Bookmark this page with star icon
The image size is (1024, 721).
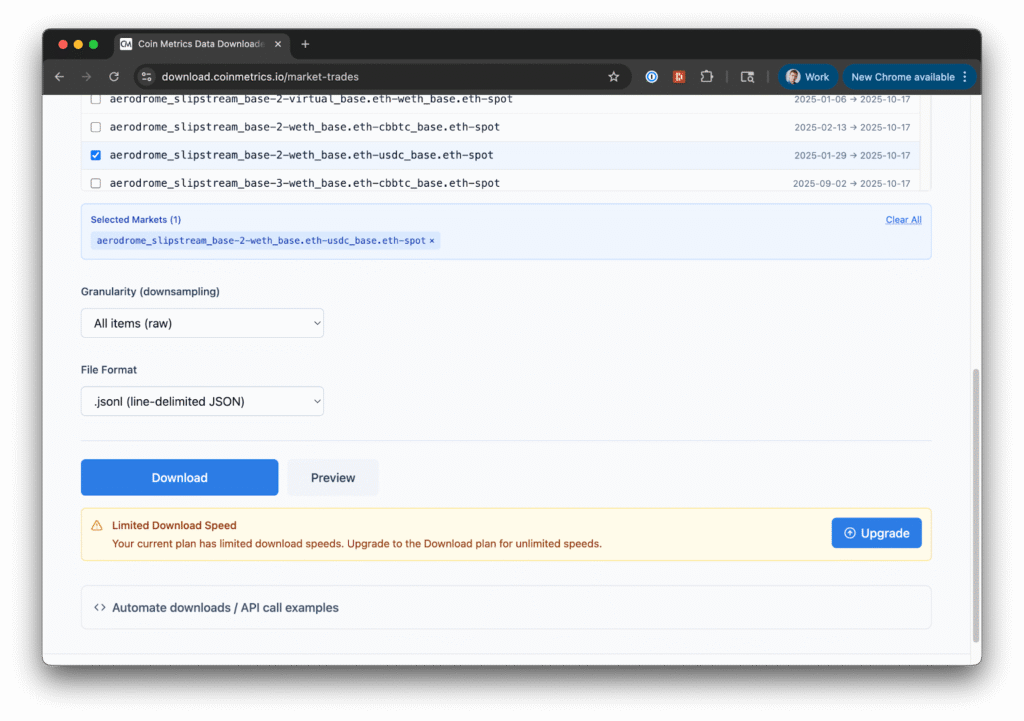pos(613,77)
